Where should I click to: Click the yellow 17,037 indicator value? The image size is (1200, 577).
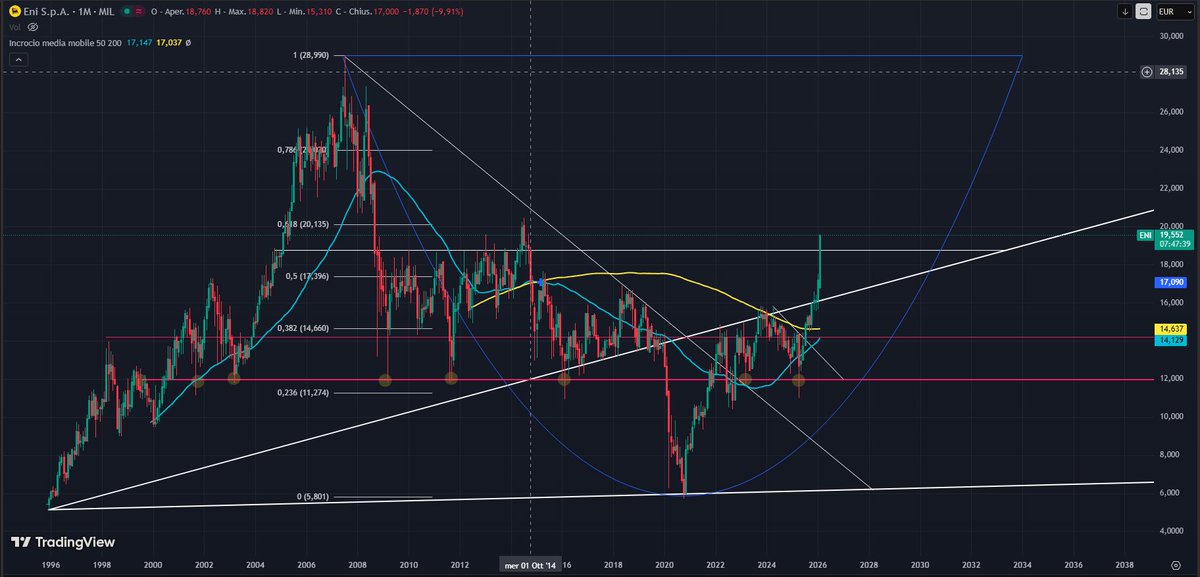pos(169,43)
